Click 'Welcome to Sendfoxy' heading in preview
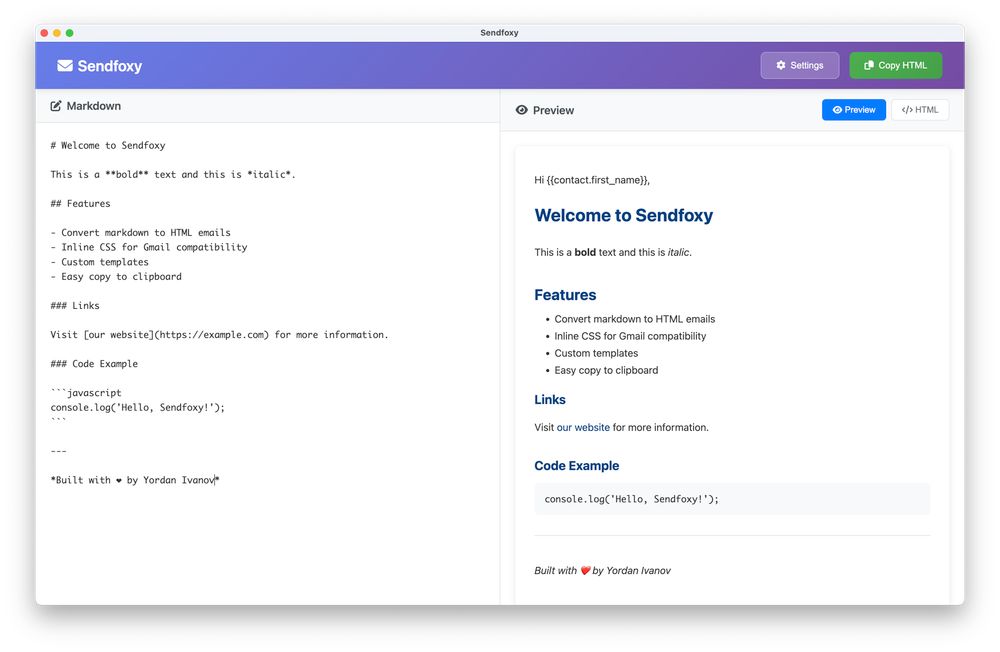1000x652 pixels. click(624, 216)
